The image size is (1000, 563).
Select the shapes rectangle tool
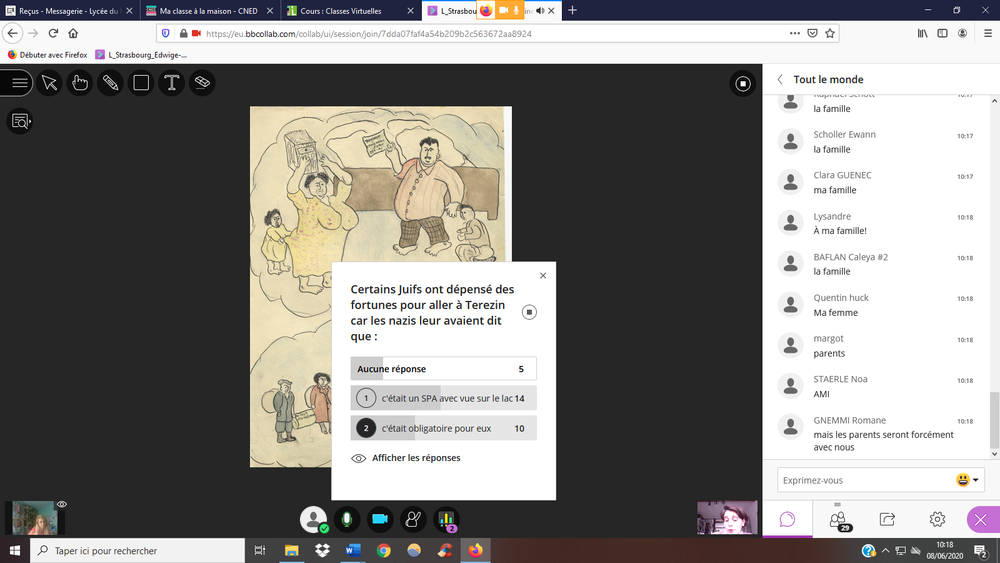point(141,83)
